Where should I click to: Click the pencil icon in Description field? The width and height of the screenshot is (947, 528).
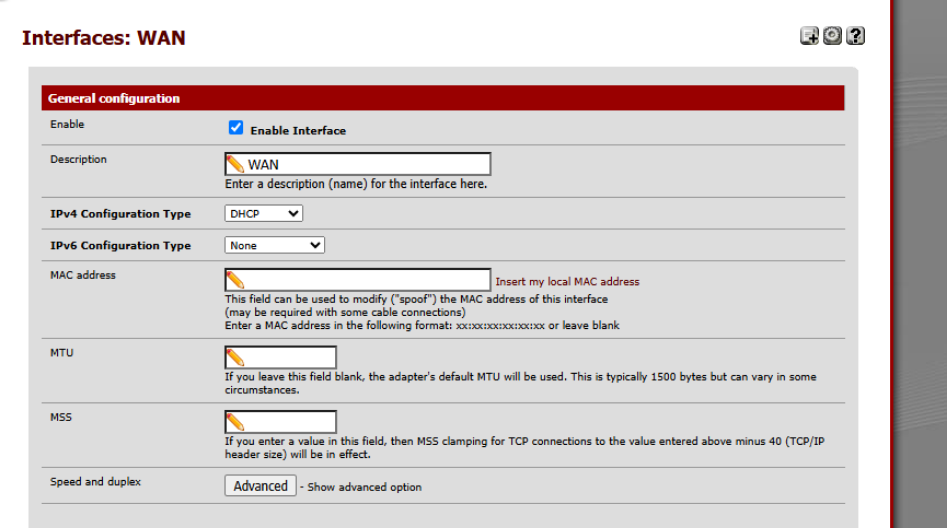coord(235,164)
